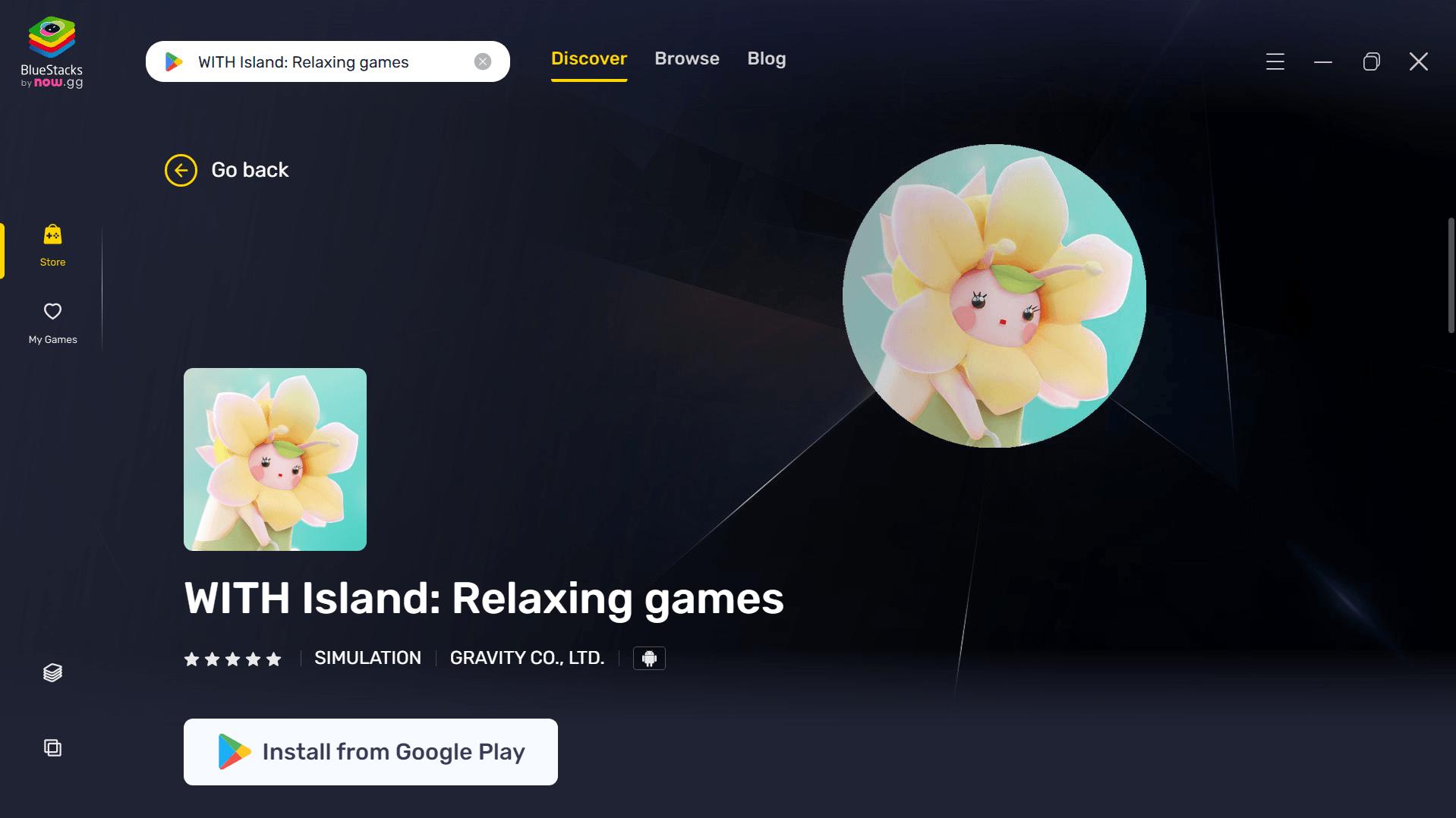This screenshot has height=818, width=1456.
Task: Click the Android platform icon
Action: (x=649, y=658)
